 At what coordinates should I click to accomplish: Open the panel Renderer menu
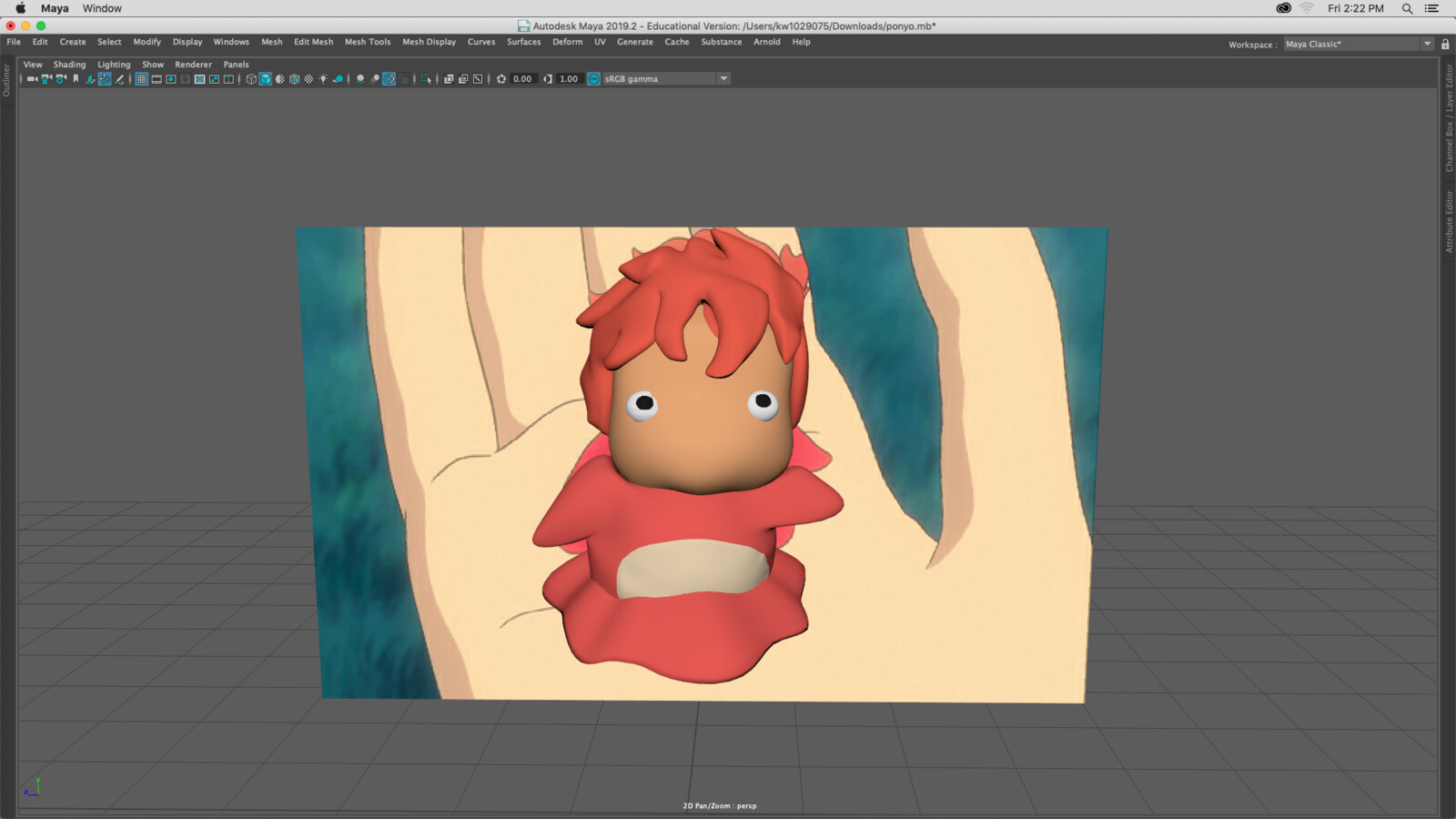click(193, 65)
